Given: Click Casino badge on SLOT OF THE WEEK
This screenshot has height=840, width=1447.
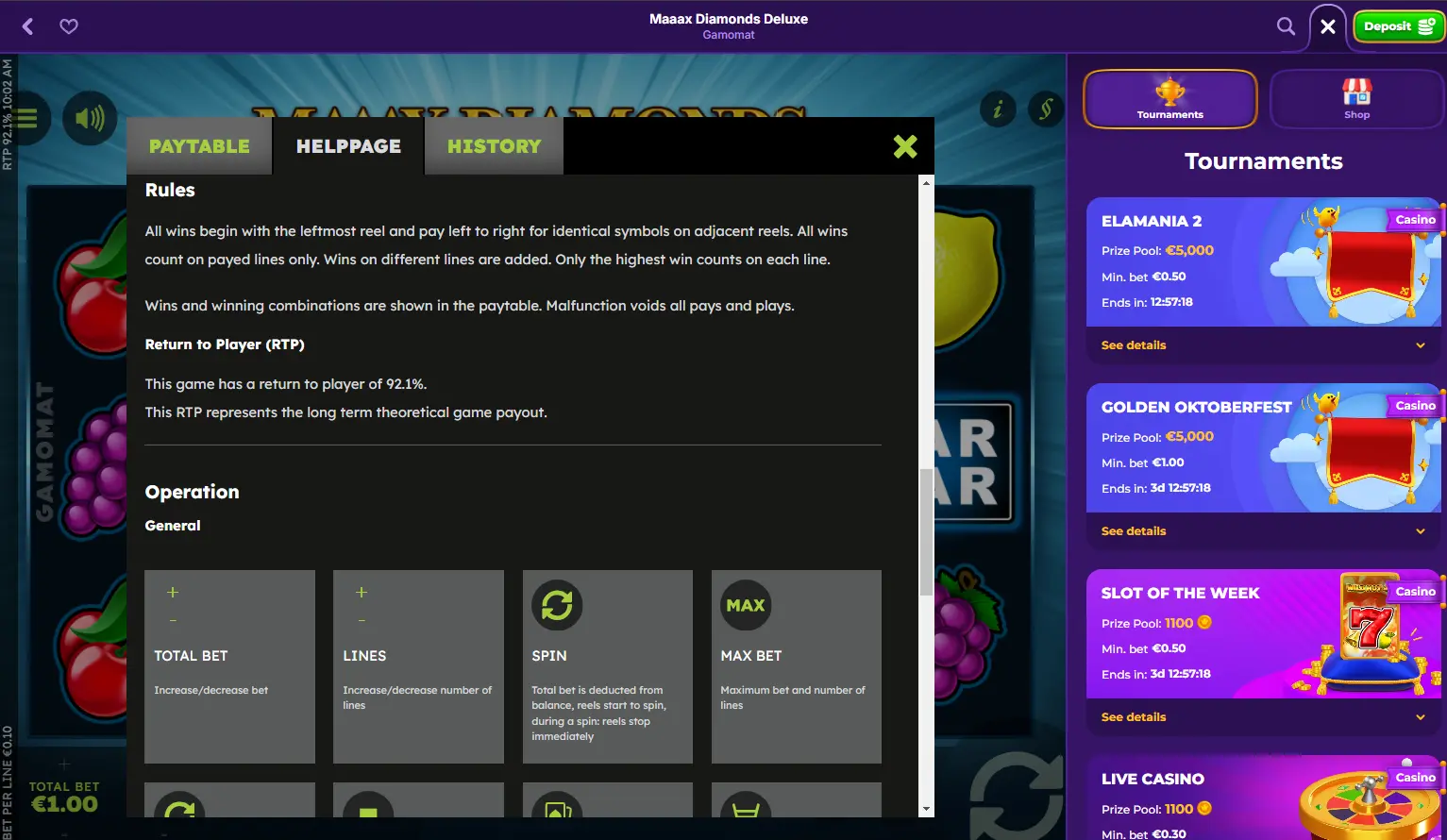Looking at the screenshot, I should 1415,592.
